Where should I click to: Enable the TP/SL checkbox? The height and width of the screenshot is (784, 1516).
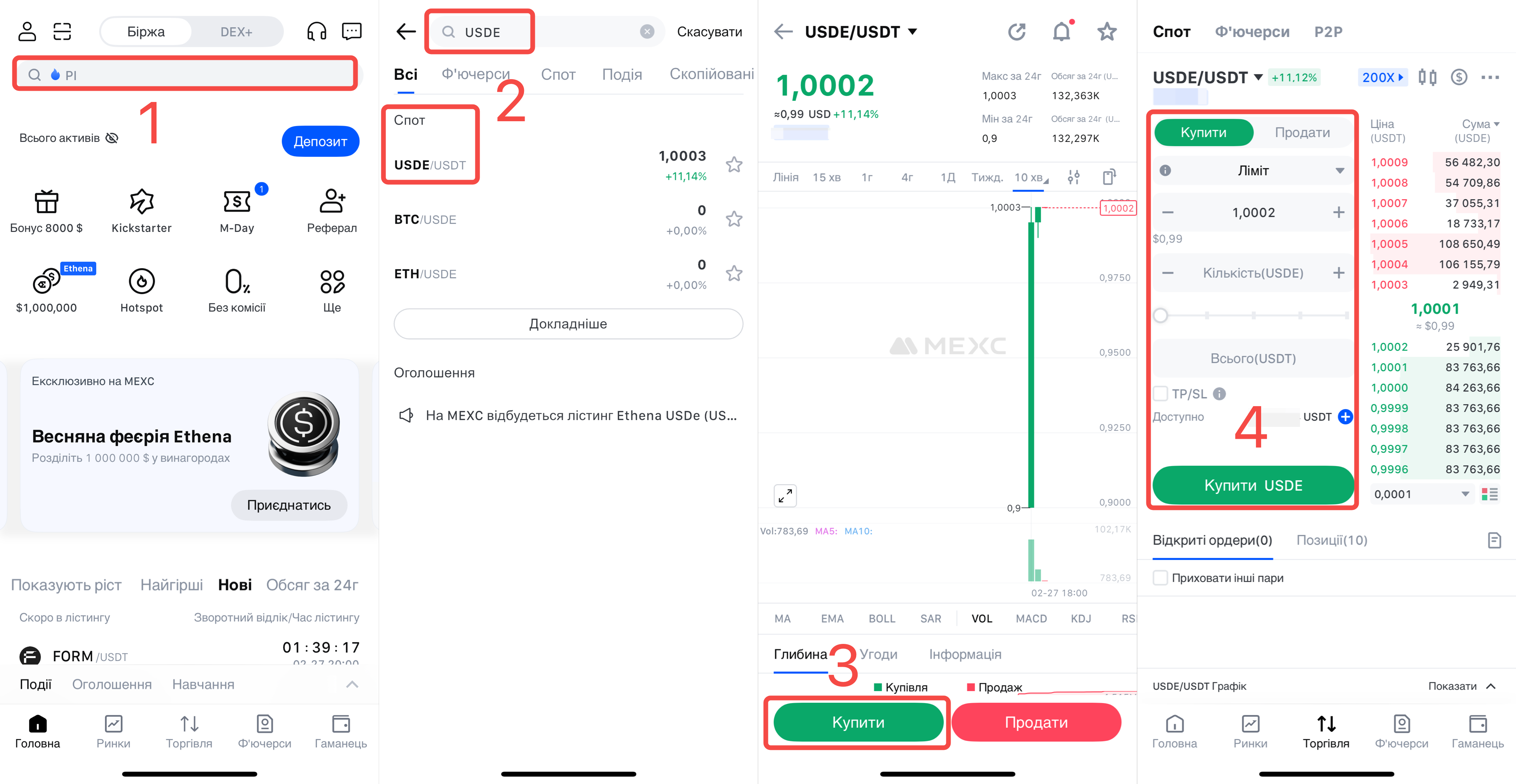coord(1160,393)
